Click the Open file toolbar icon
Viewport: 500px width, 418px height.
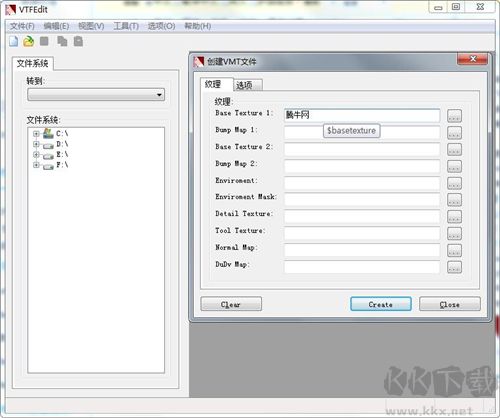(29, 41)
